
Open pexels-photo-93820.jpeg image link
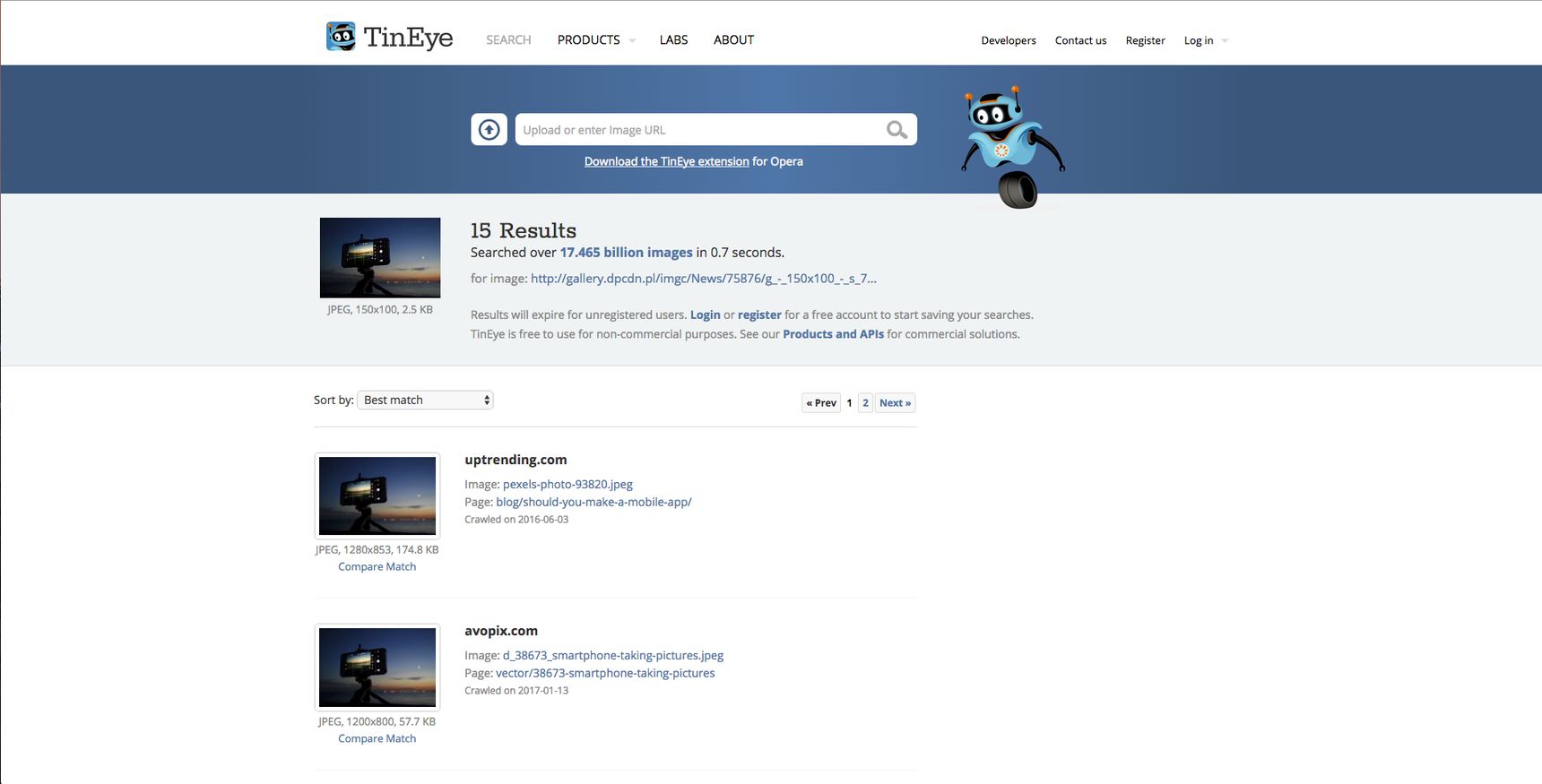567,484
